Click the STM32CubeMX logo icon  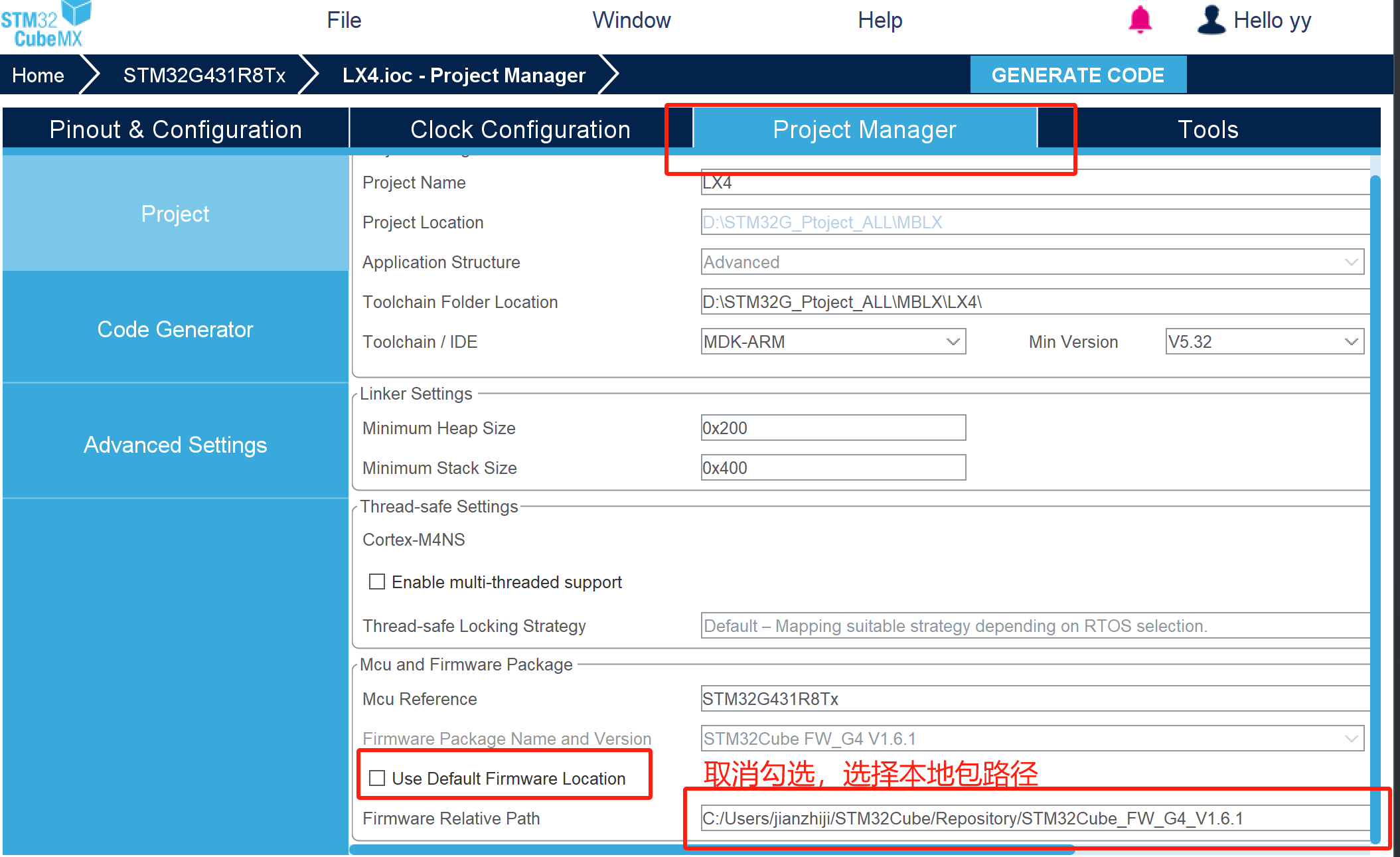pyautogui.click(x=46, y=24)
